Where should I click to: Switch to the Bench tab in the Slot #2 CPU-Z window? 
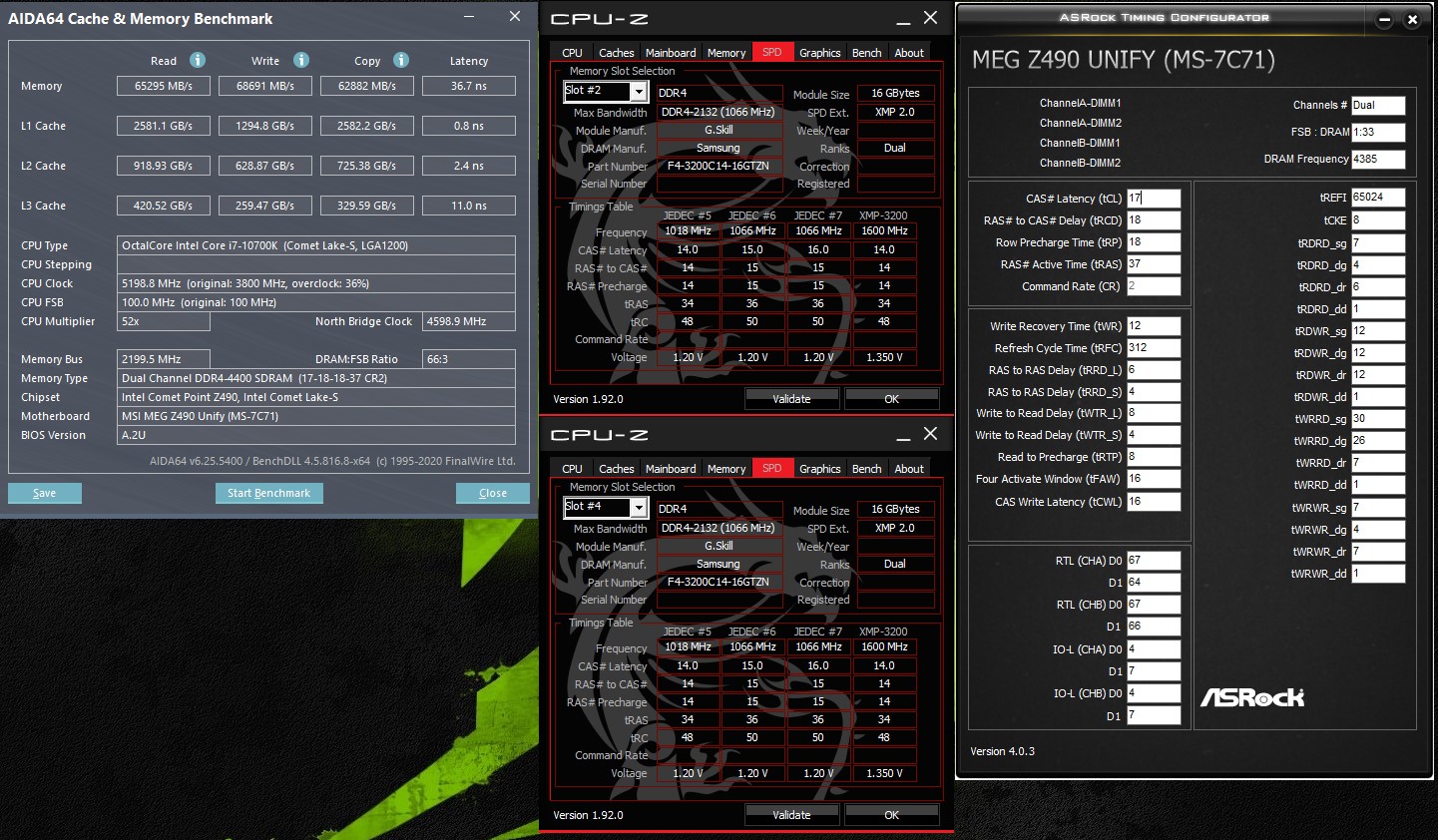(866, 53)
